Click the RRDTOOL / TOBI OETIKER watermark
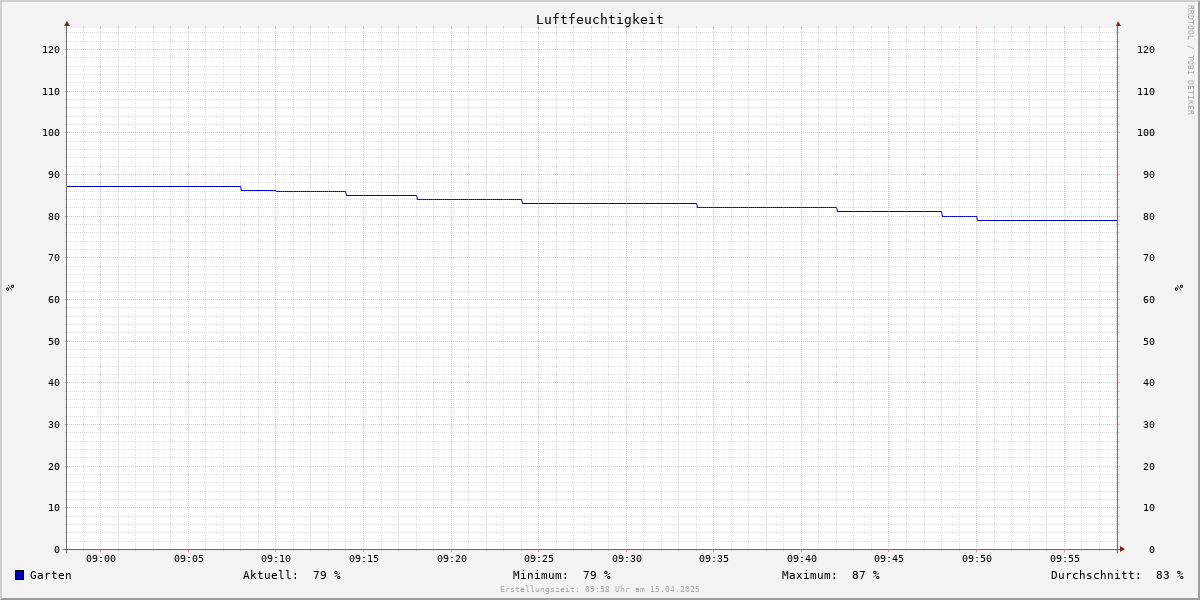Screen dimensions: 1200x600 1190,60
